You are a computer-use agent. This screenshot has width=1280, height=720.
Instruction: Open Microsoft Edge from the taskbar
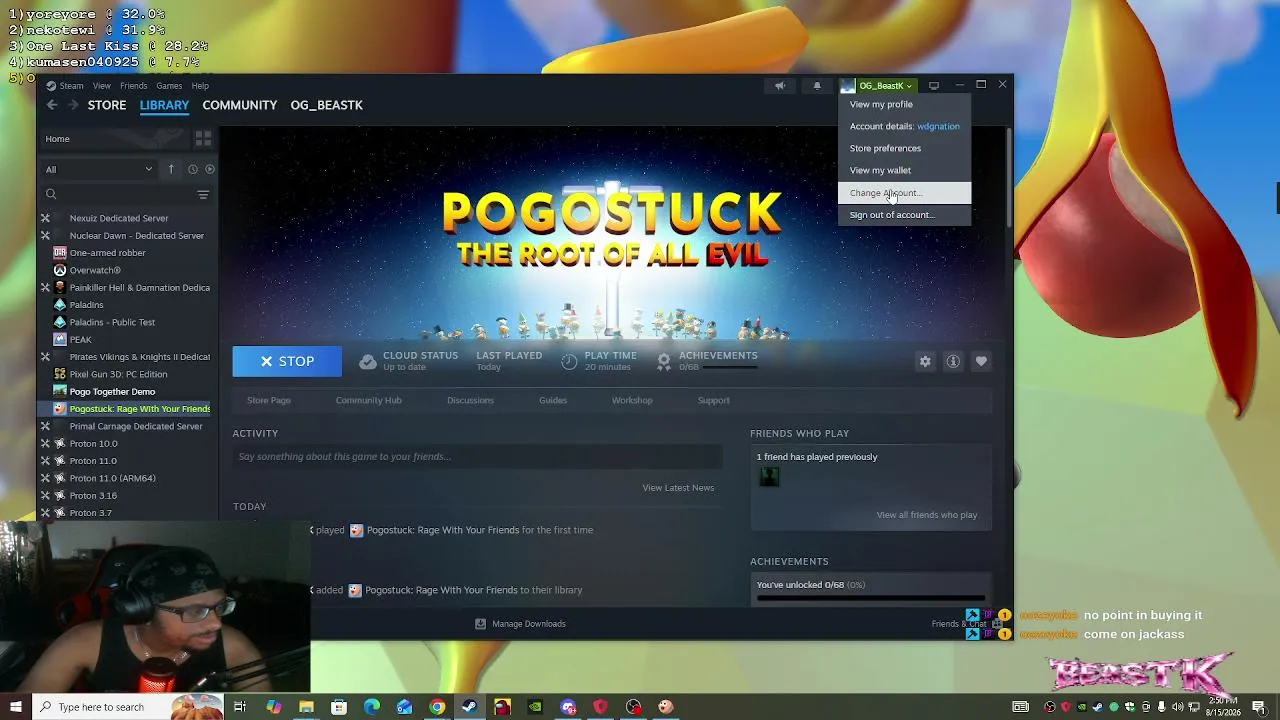(x=372, y=707)
